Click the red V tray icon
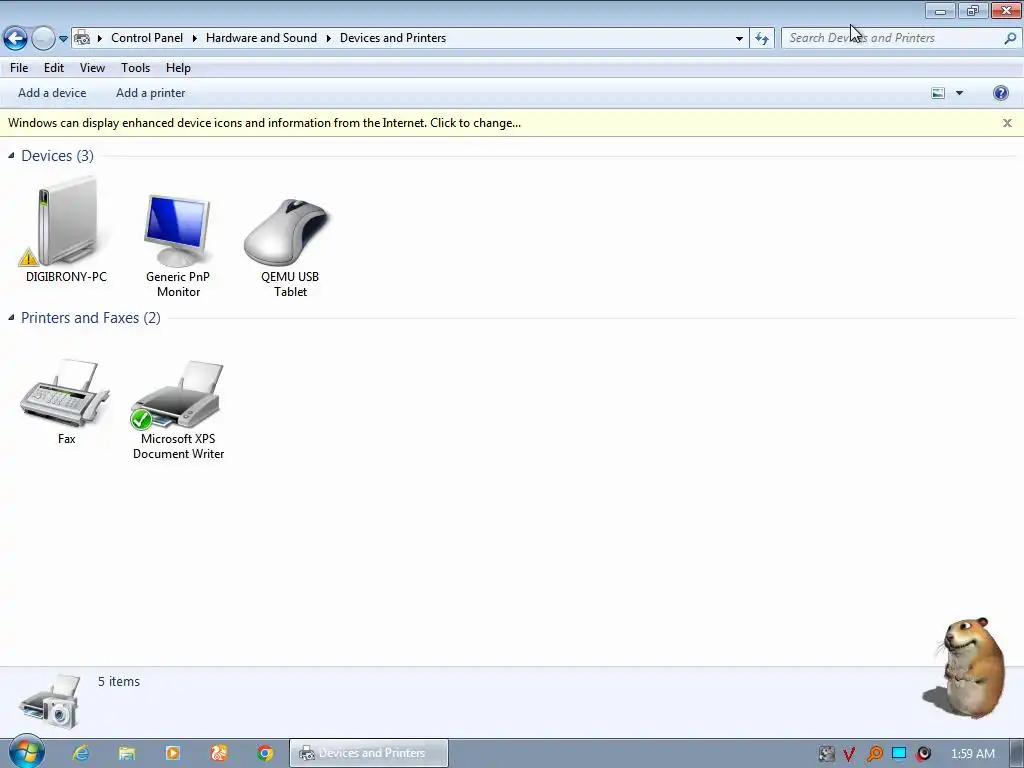This screenshot has height=768, width=1024. [x=849, y=754]
